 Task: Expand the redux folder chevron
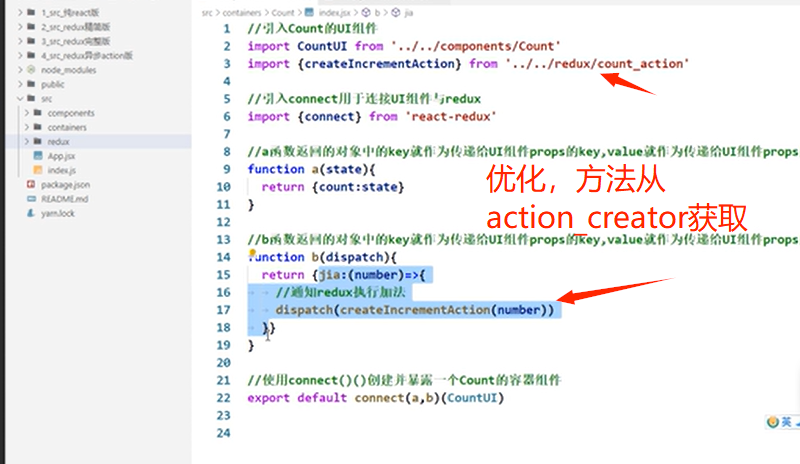pyautogui.click(x=27, y=141)
